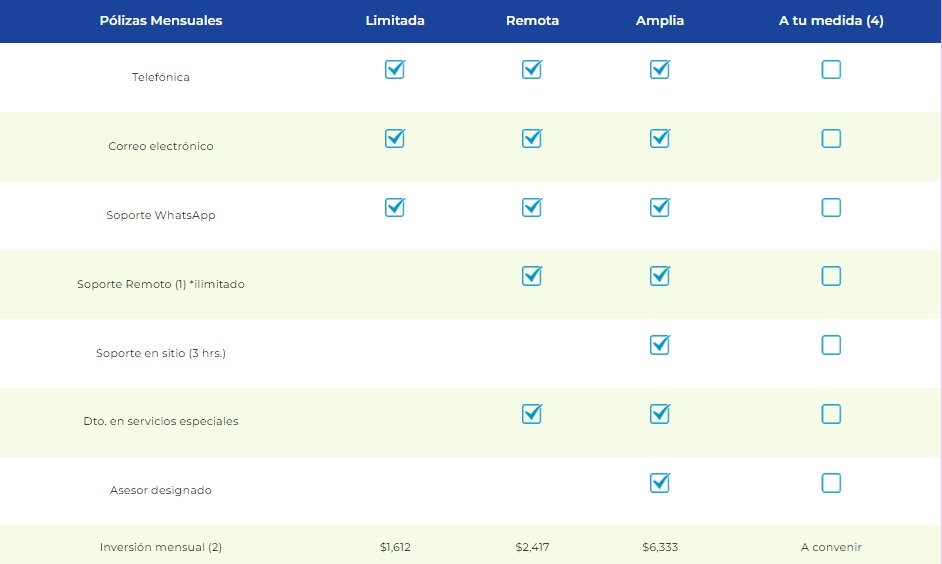Toggle Correo electrónico checkbox under Amplia

[x=660, y=139]
